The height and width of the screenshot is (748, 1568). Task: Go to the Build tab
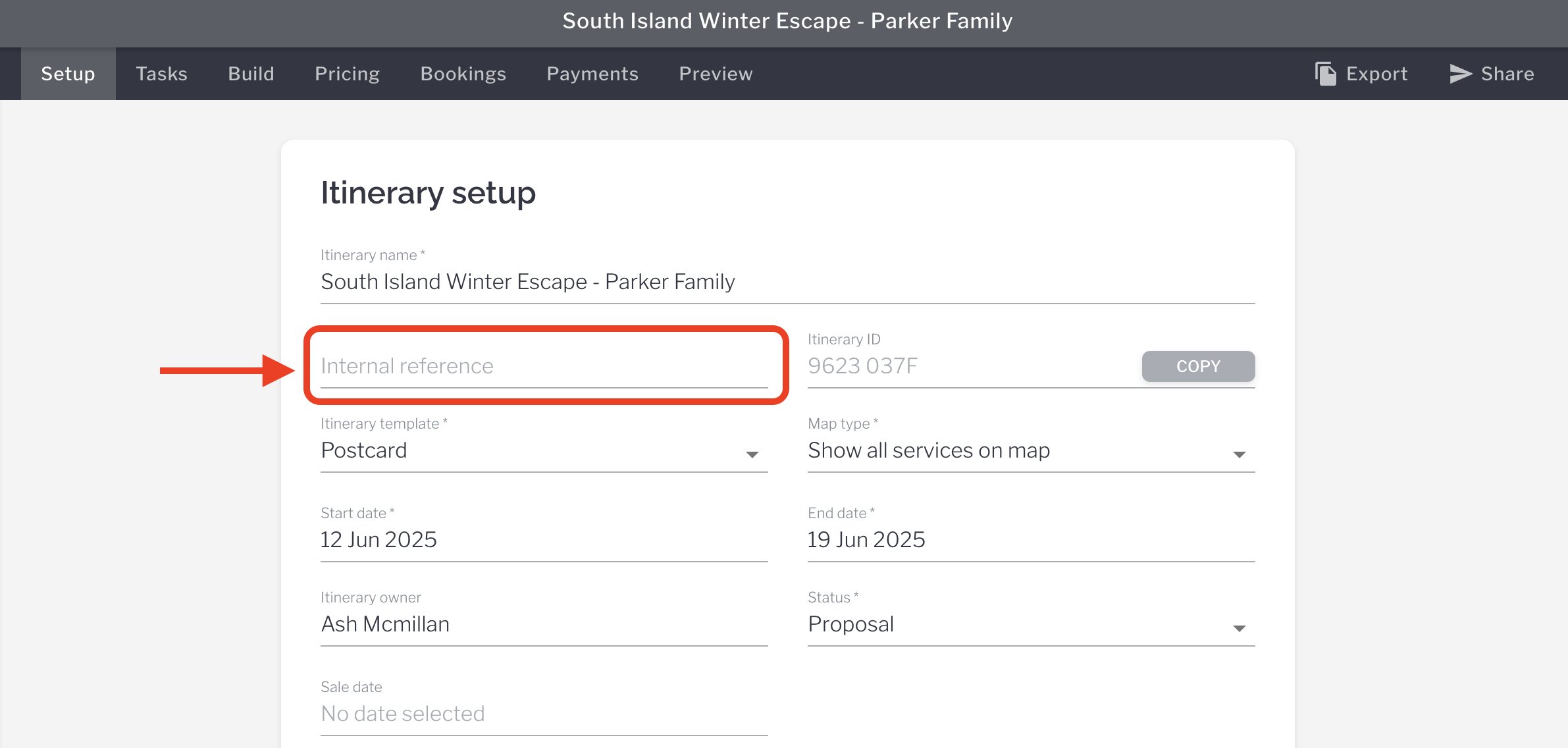point(251,74)
